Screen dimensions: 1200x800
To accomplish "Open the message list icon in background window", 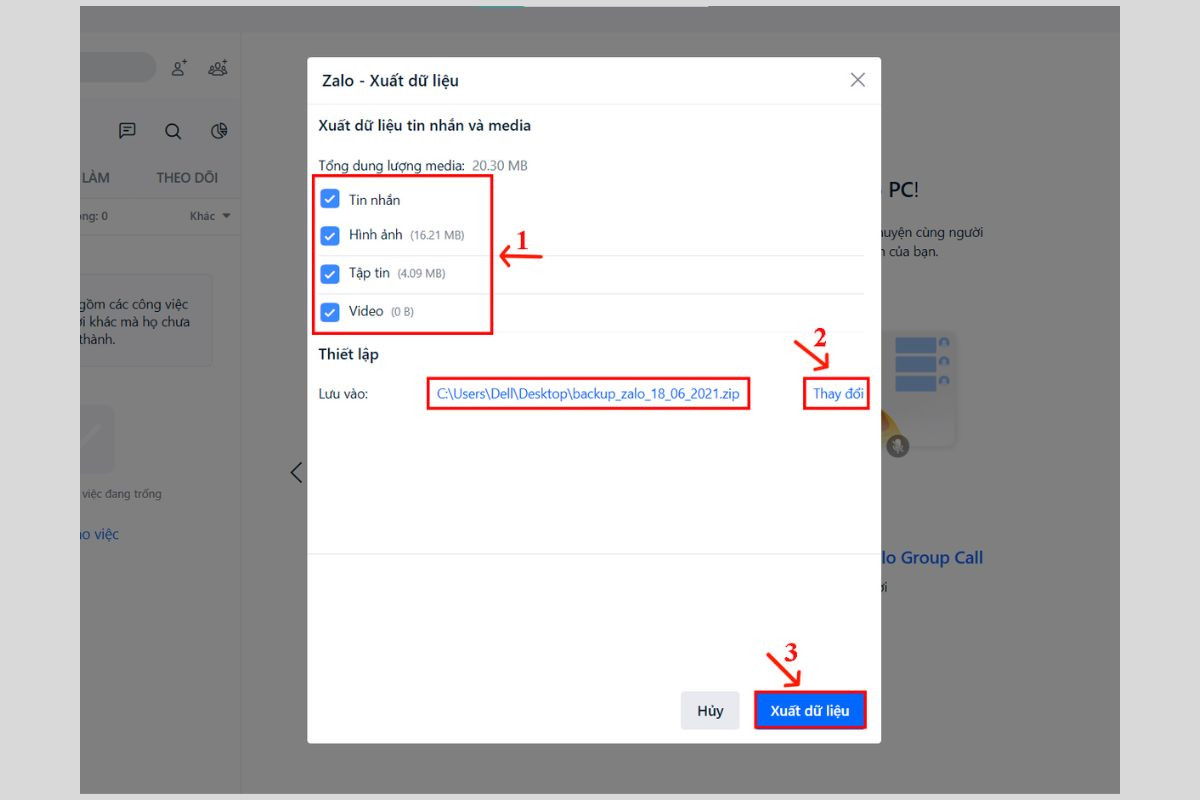I will [x=127, y=131].
